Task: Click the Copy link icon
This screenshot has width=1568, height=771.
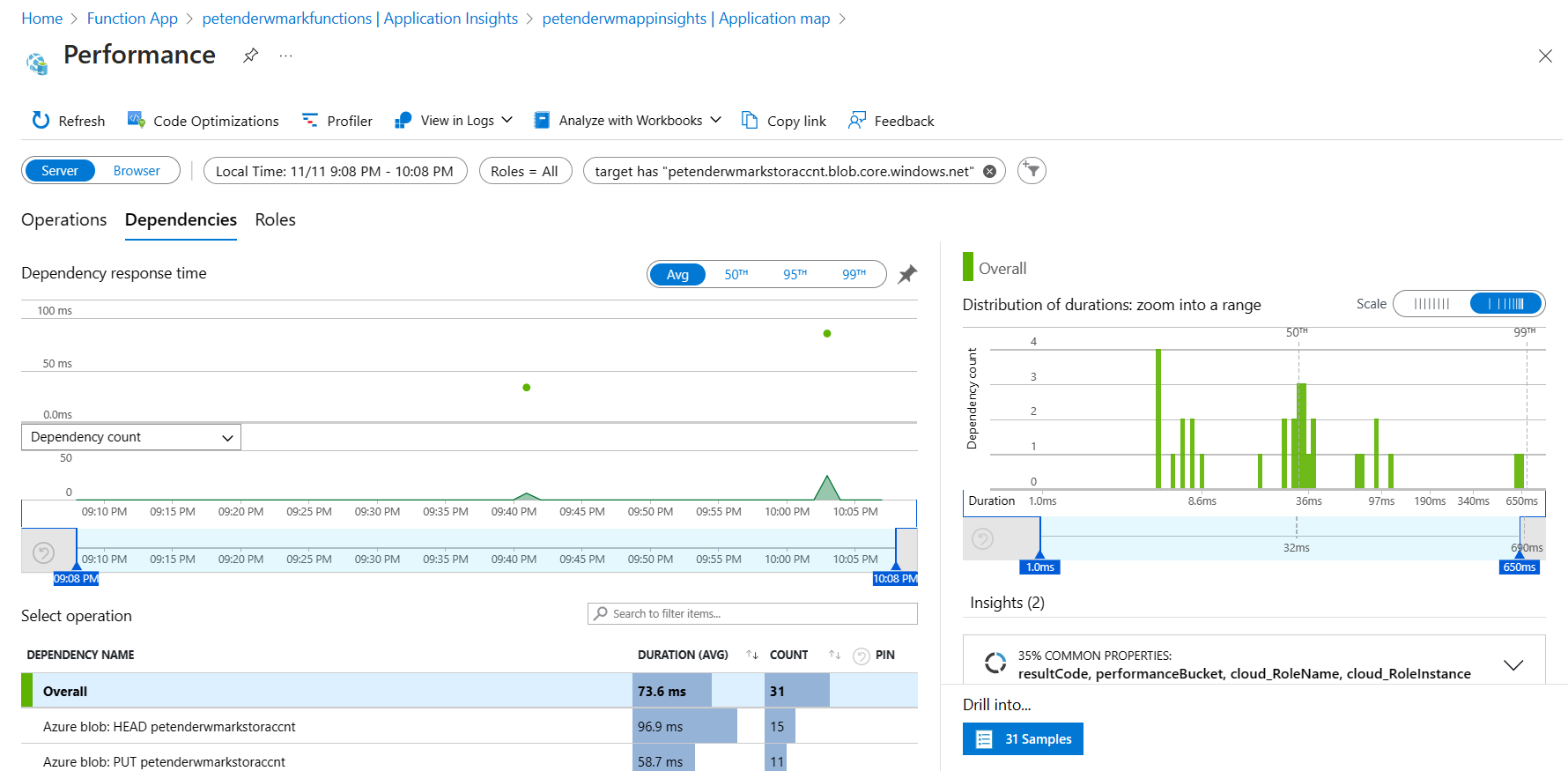Action: [750, 120]
